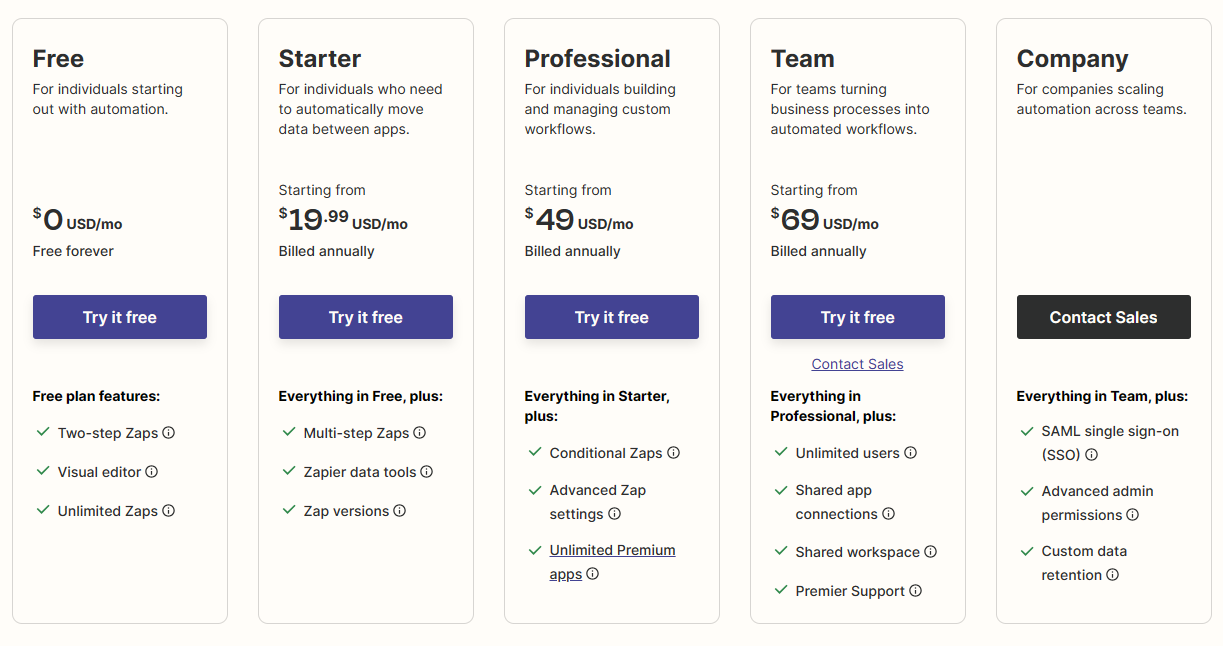Click info icon beside Zapier data tools

point(427,472)
